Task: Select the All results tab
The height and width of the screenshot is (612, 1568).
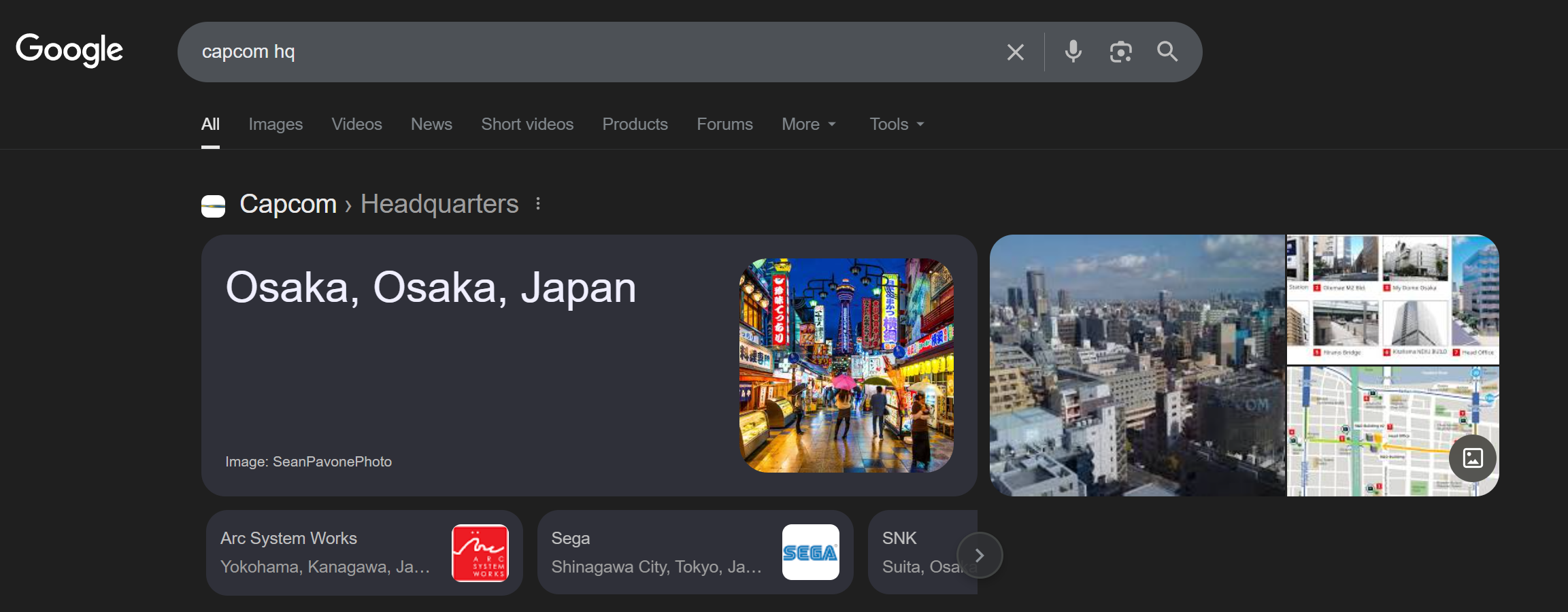Action: coord(210,124)
